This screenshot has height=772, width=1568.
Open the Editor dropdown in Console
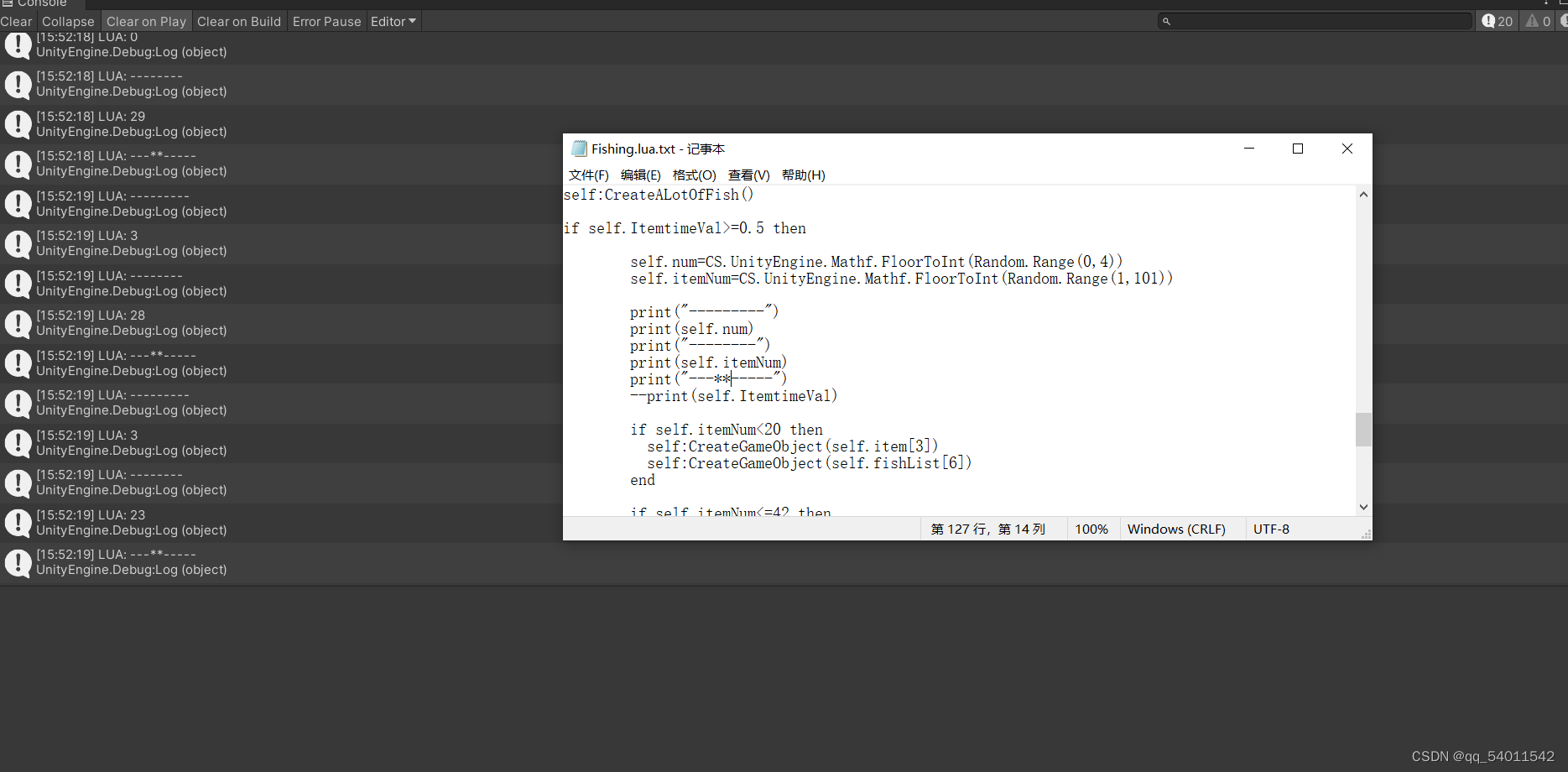(x=393, y=22)
